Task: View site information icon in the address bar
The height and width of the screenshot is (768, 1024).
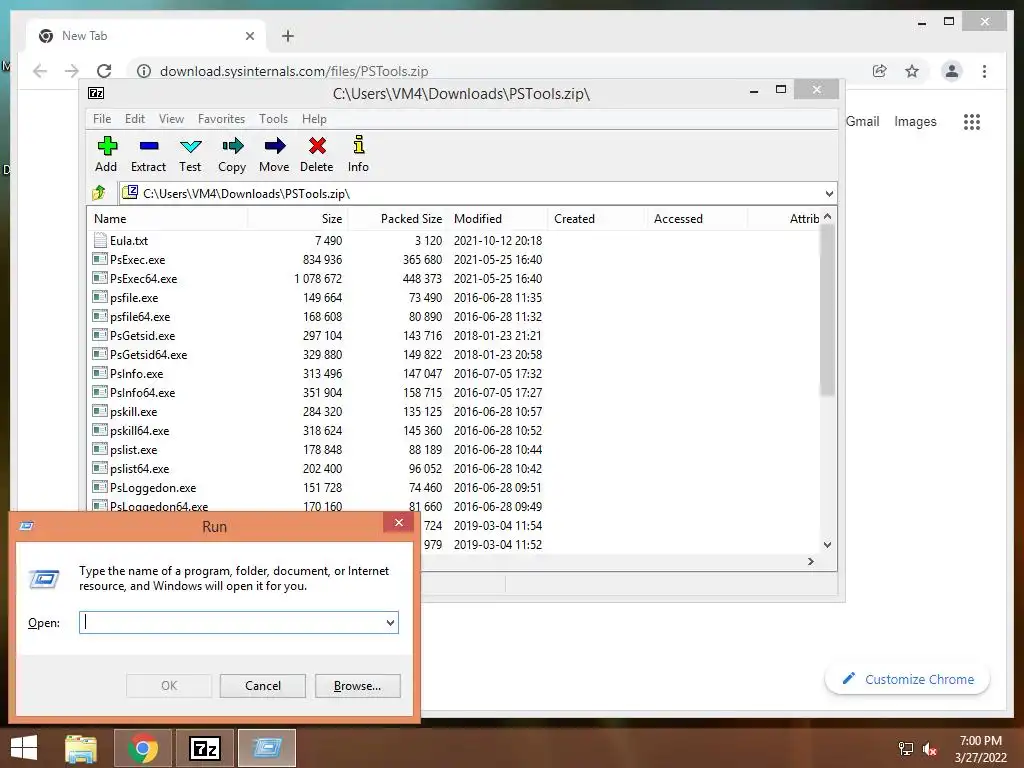Action: pos(144,71)
